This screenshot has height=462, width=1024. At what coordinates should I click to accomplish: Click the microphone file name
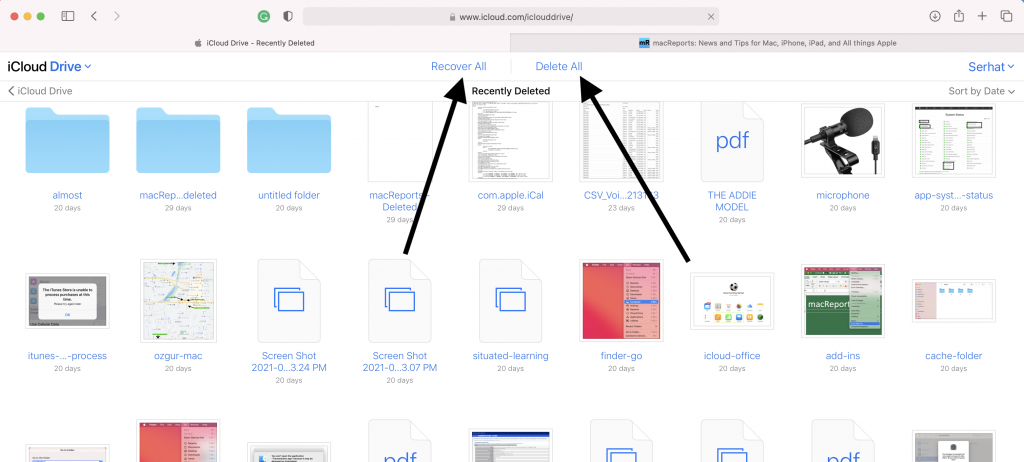pos(842,195)
